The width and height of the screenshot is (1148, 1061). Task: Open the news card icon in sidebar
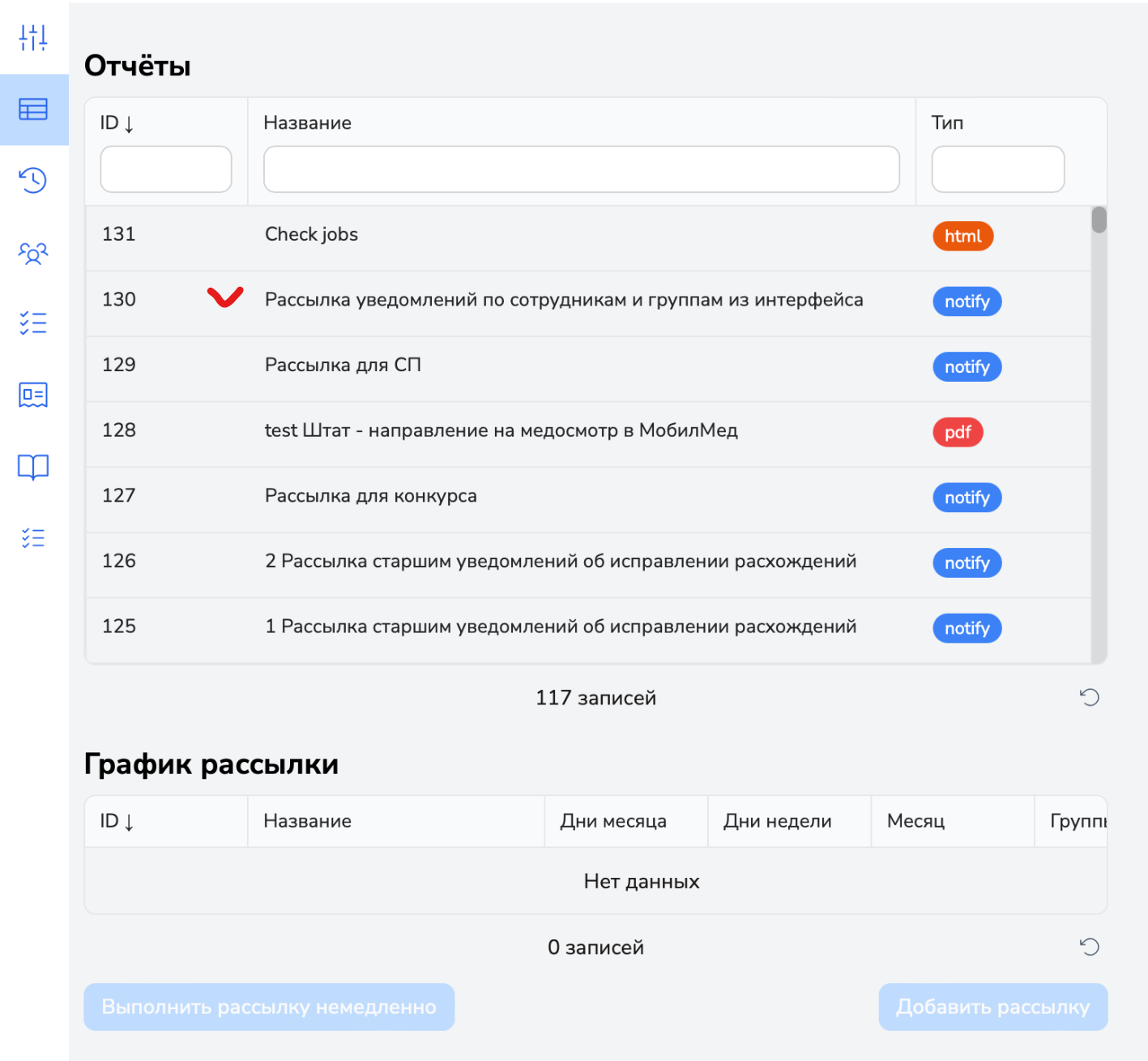pos(33,395)
